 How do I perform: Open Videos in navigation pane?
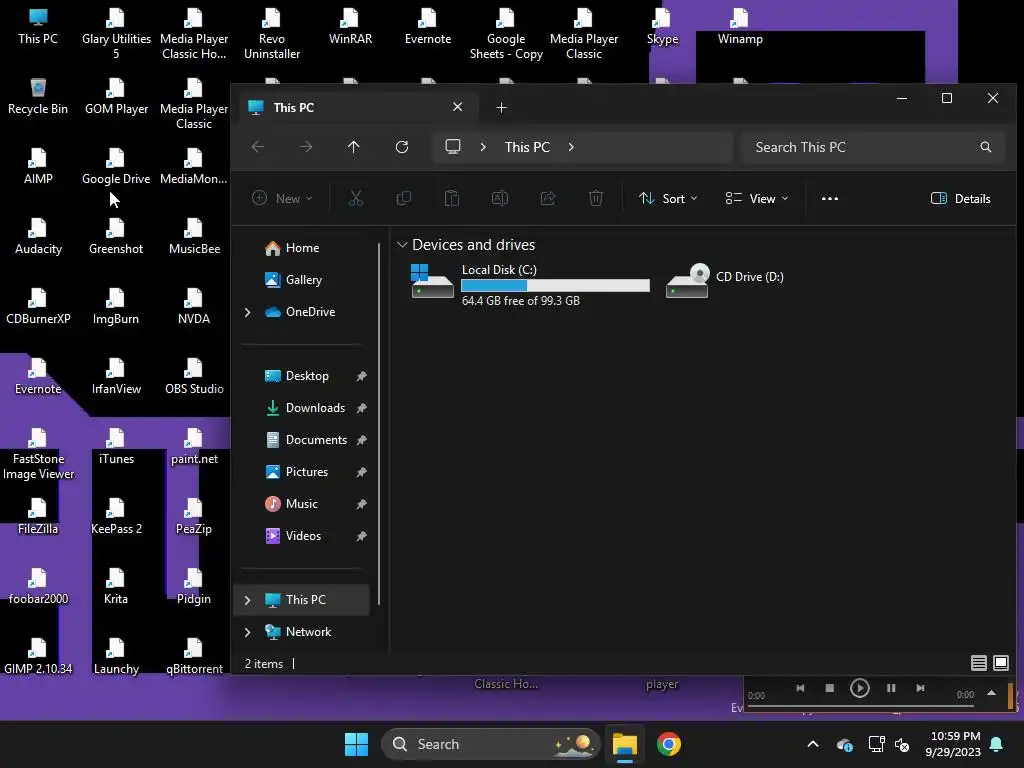tap(302, 536)
